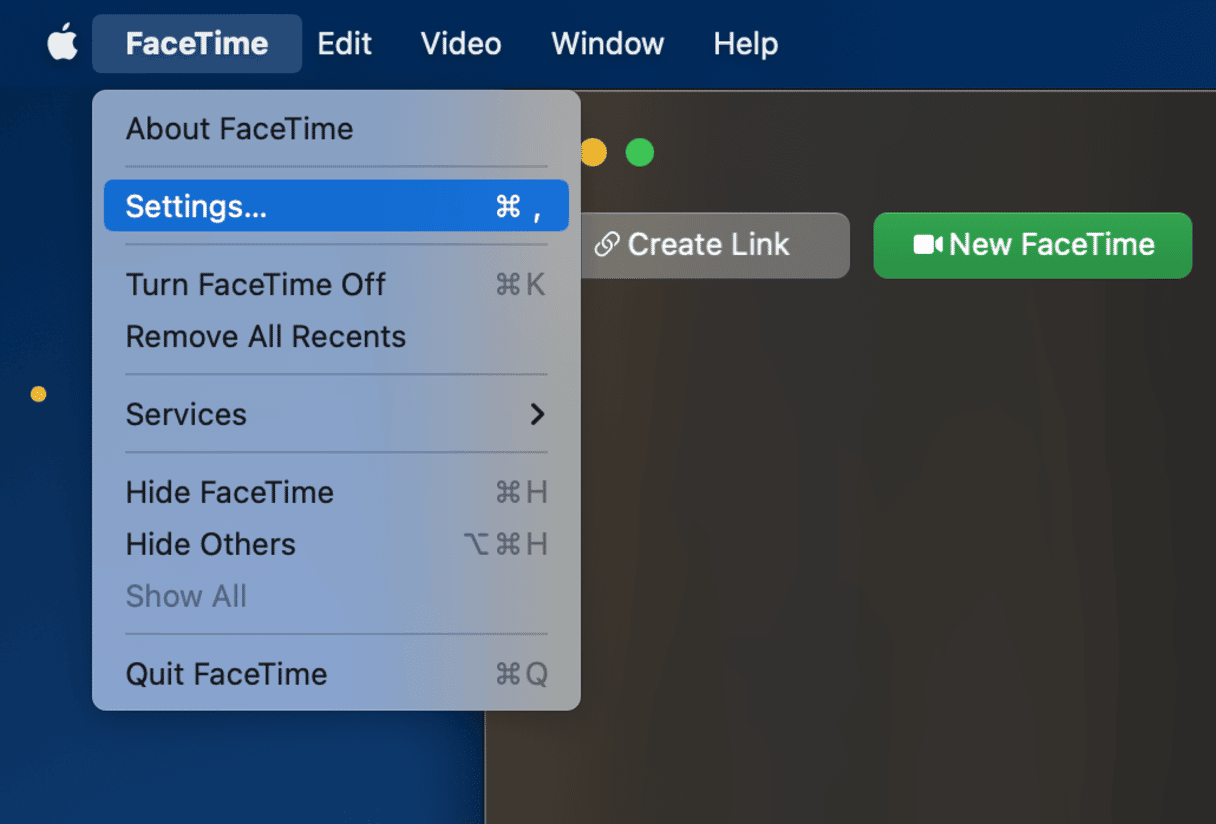This screenshot has height=824, width=1216.
Task: Open the Help menu
Action: tap(746, 44)
